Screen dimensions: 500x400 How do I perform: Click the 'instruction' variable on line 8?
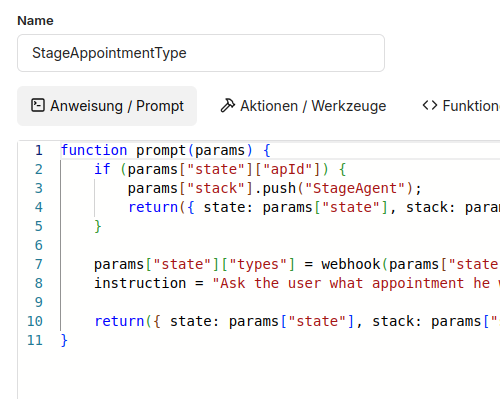pos(140,283)
